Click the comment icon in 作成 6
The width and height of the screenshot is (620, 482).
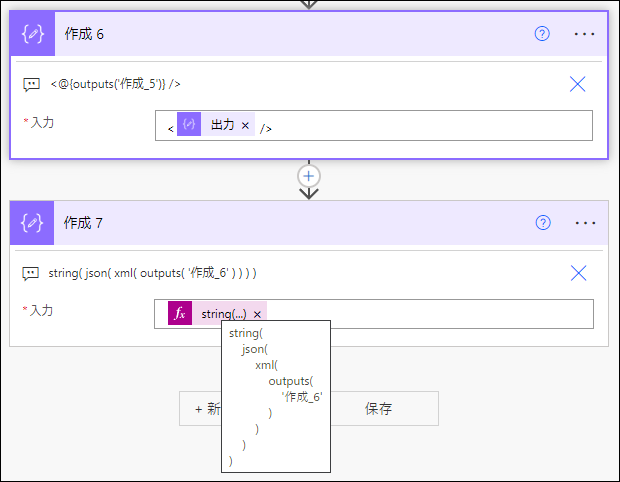click(x=31, y=84)
